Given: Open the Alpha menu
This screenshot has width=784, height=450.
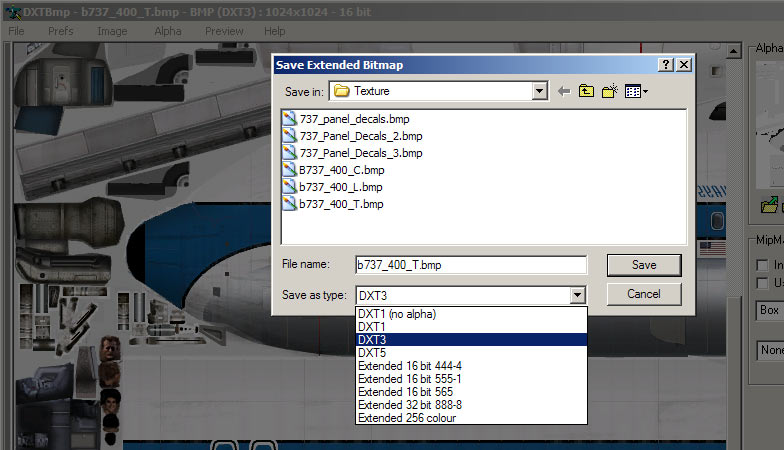Looking at the screenshot, I should pyautogui.click(x=168, y=31).
